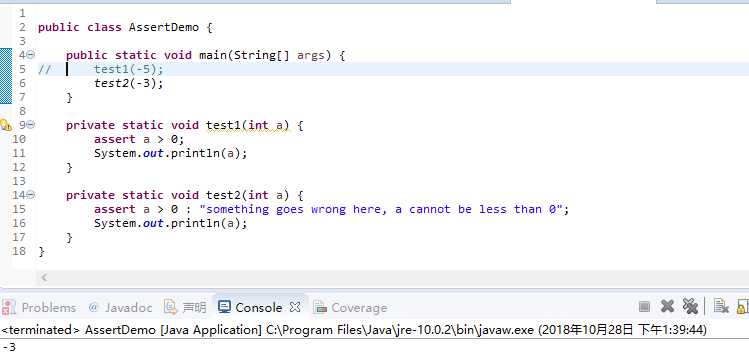Click the test2(-3); call in main
The image size is (749, 364).
click(x=128, y=83)
